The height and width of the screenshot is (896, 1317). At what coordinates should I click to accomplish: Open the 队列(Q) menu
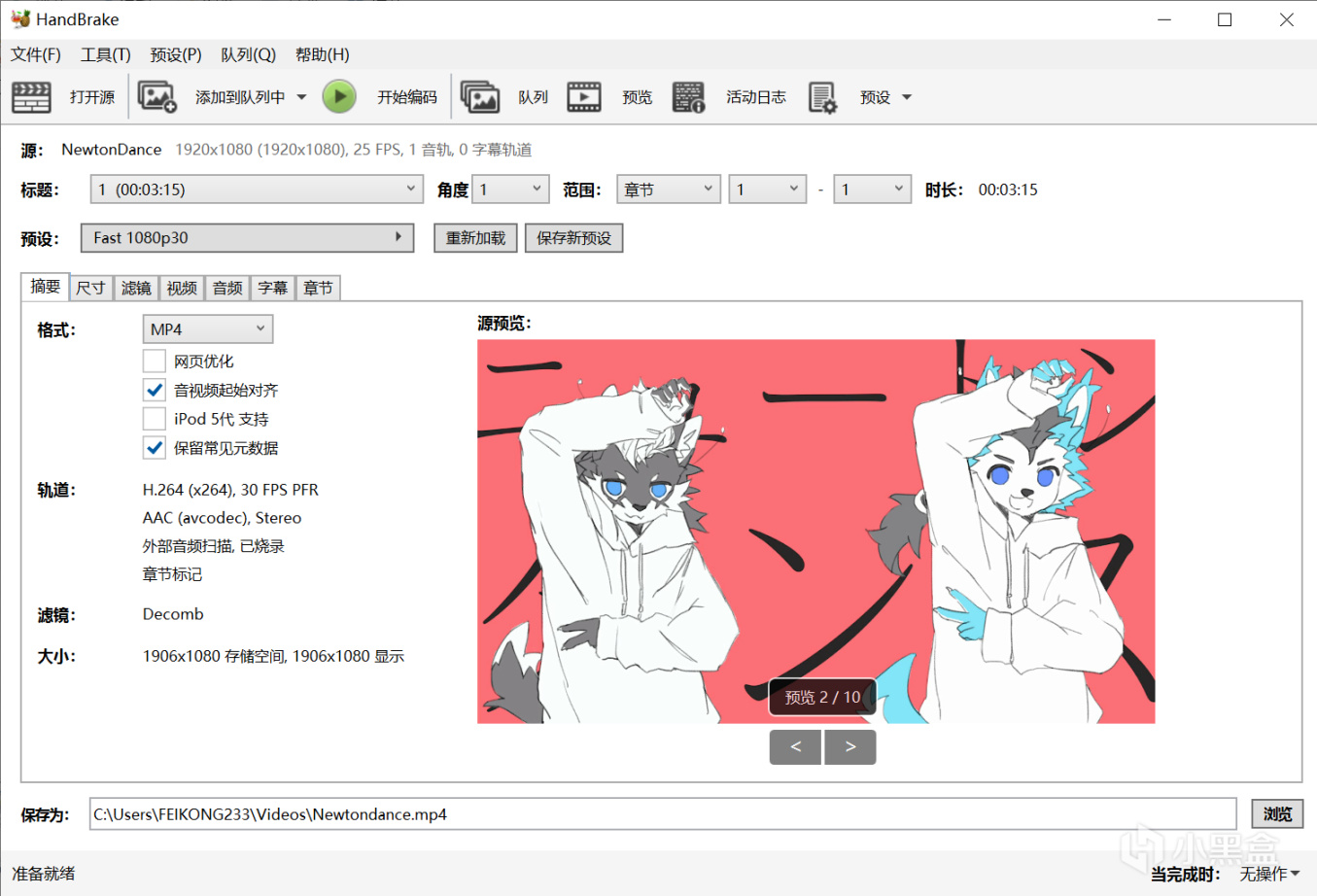(x=248, y=54)
